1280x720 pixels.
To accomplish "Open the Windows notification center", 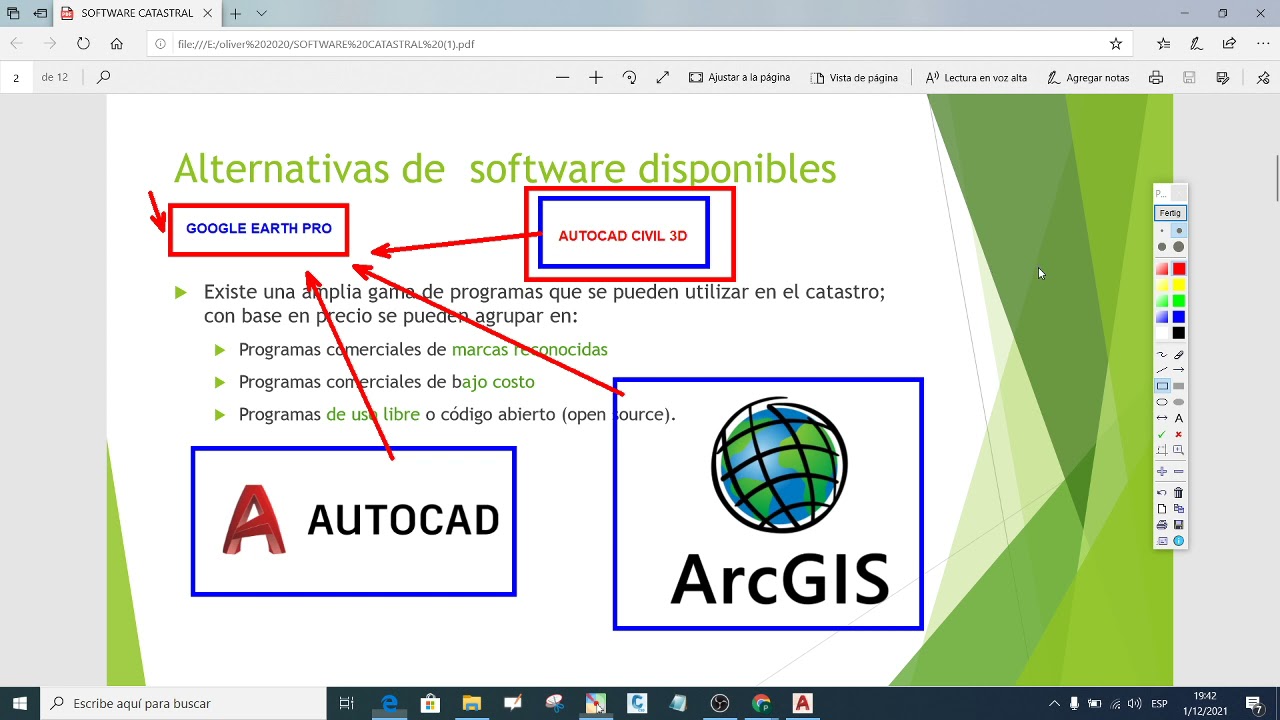I will [1255, 704].
